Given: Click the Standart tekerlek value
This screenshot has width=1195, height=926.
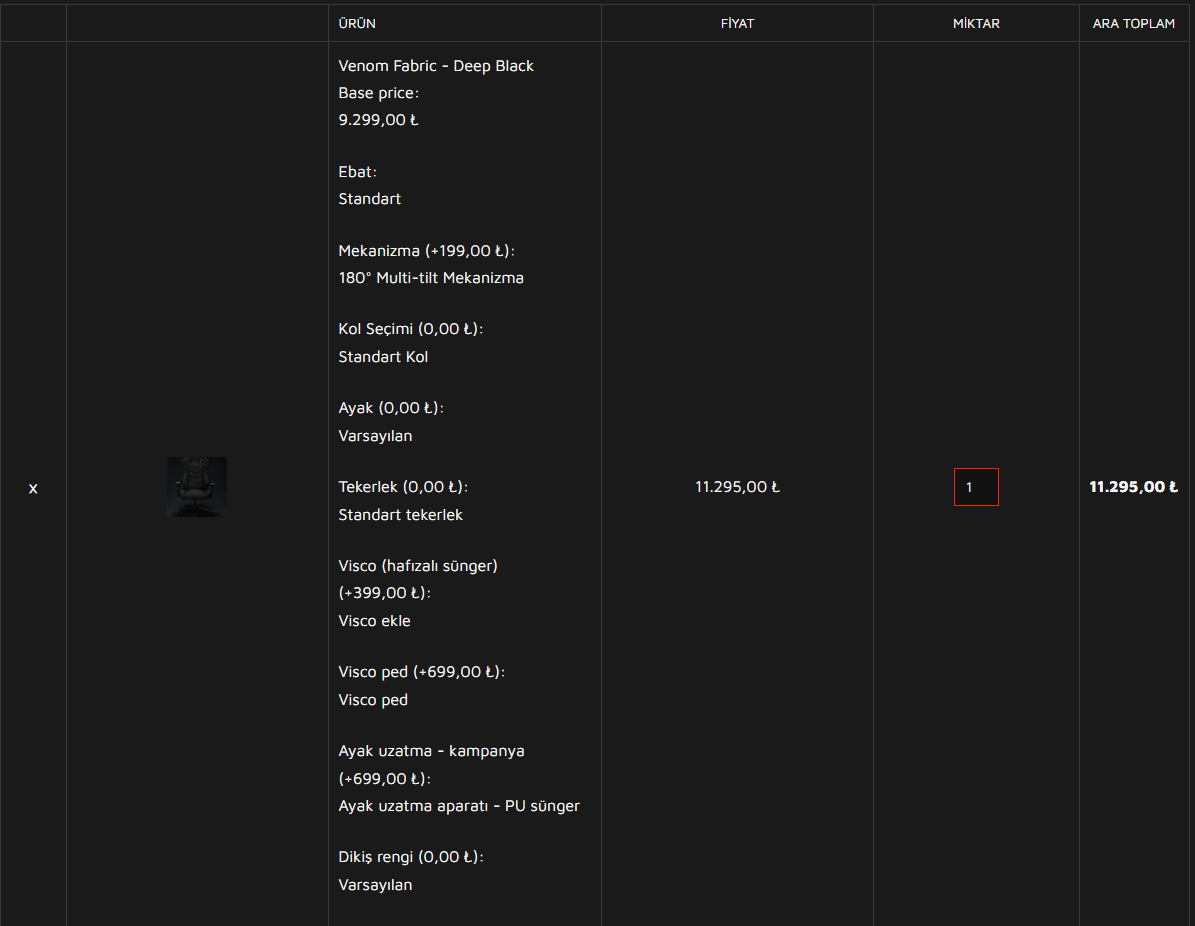Looking at the screenshot, I should tap(400, 515).
